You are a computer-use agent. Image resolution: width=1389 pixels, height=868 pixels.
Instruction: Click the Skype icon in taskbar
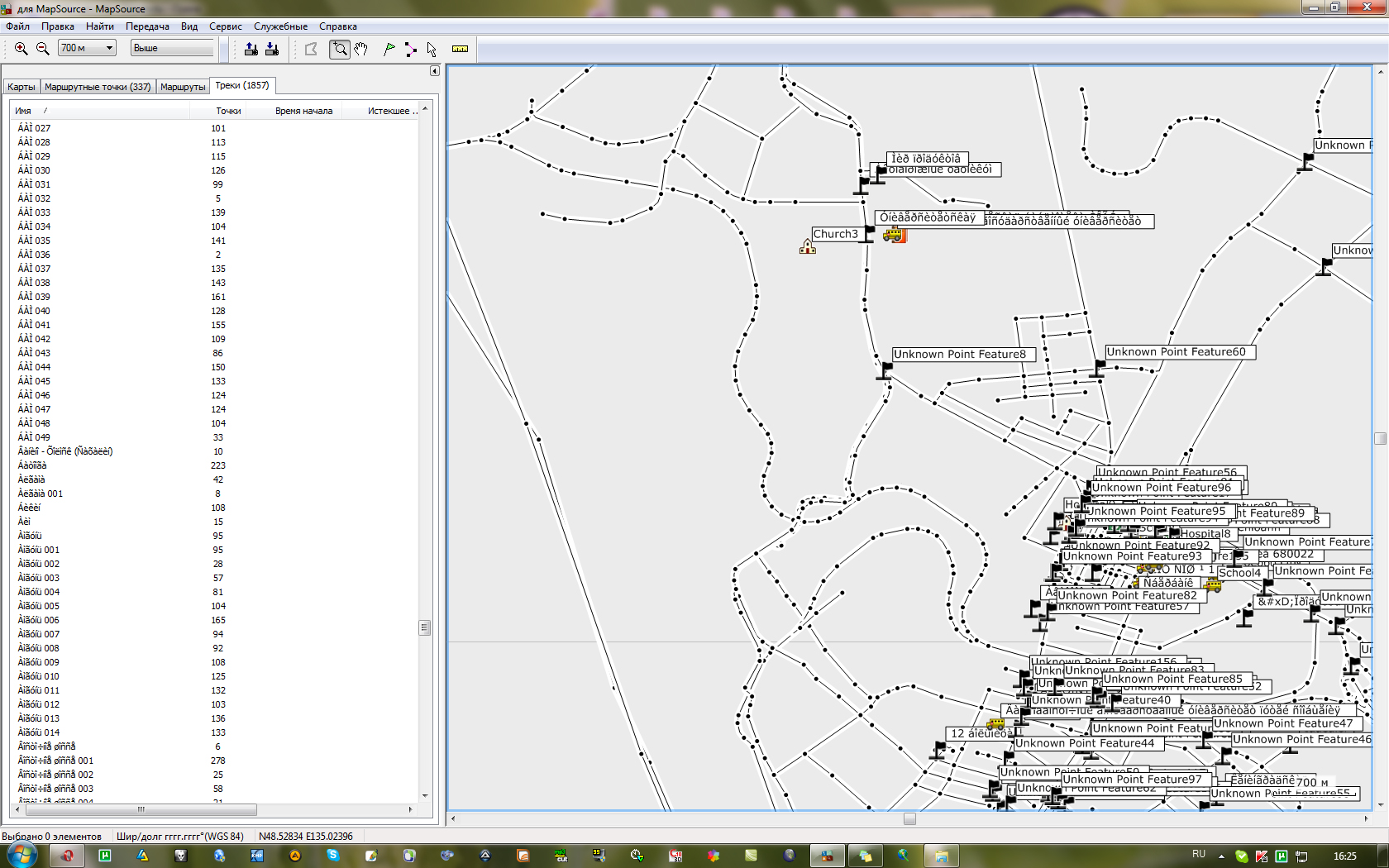pos(333,856)
